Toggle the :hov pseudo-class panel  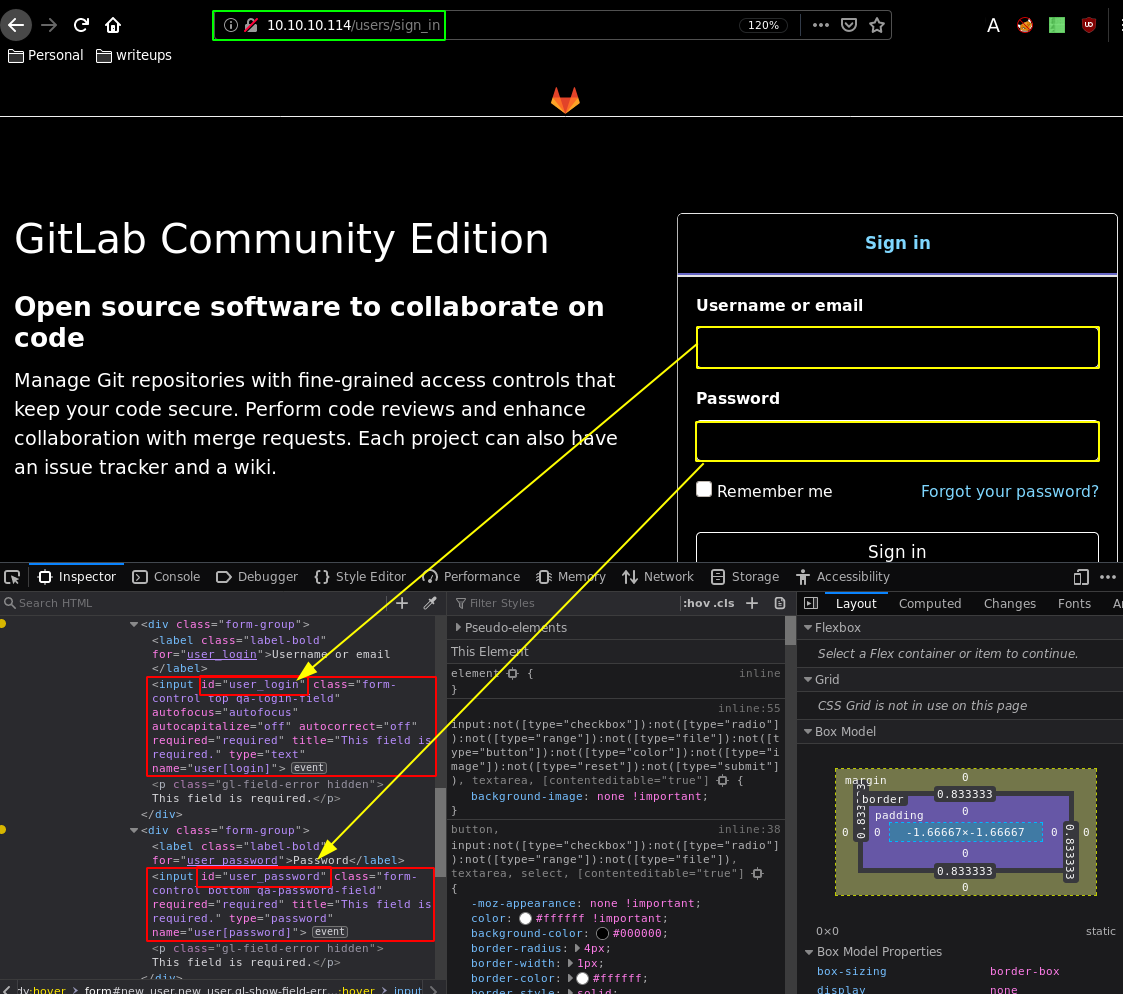tap(696, 603)
